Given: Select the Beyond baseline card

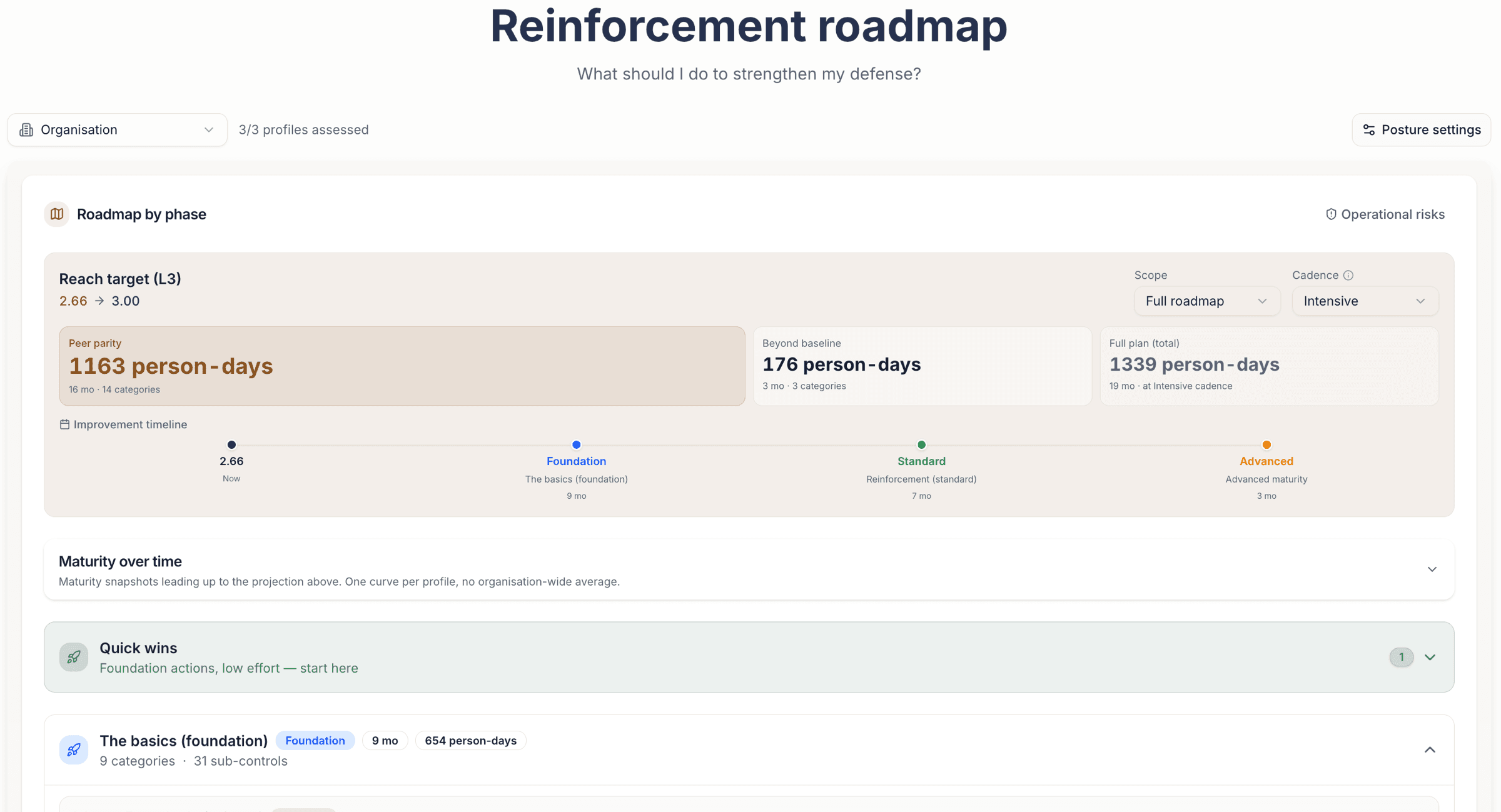Looking at the screenshot, I should [922, 366].
